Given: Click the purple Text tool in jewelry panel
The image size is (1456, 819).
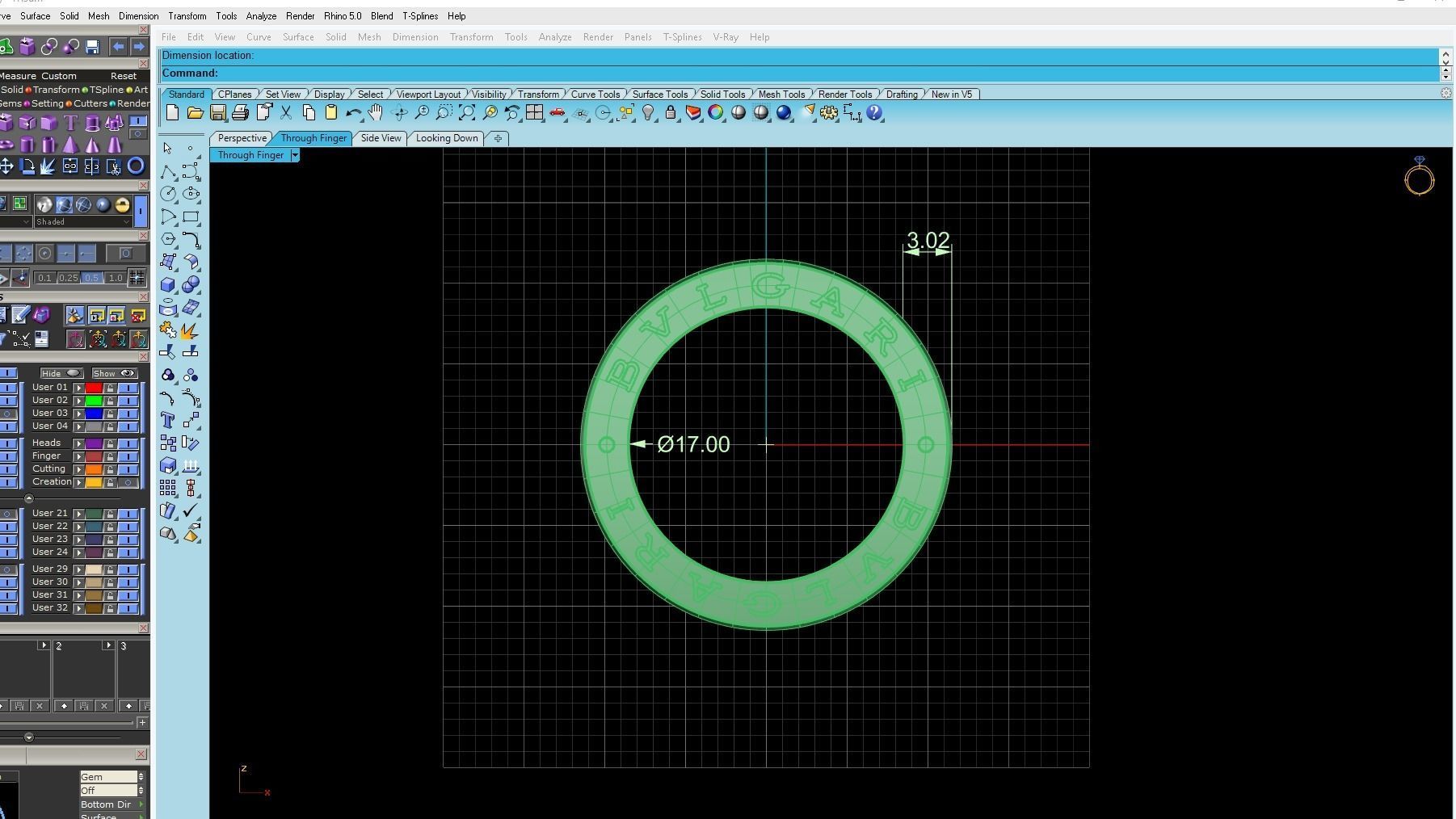Looking at the screenshot, I should (70, 123).
